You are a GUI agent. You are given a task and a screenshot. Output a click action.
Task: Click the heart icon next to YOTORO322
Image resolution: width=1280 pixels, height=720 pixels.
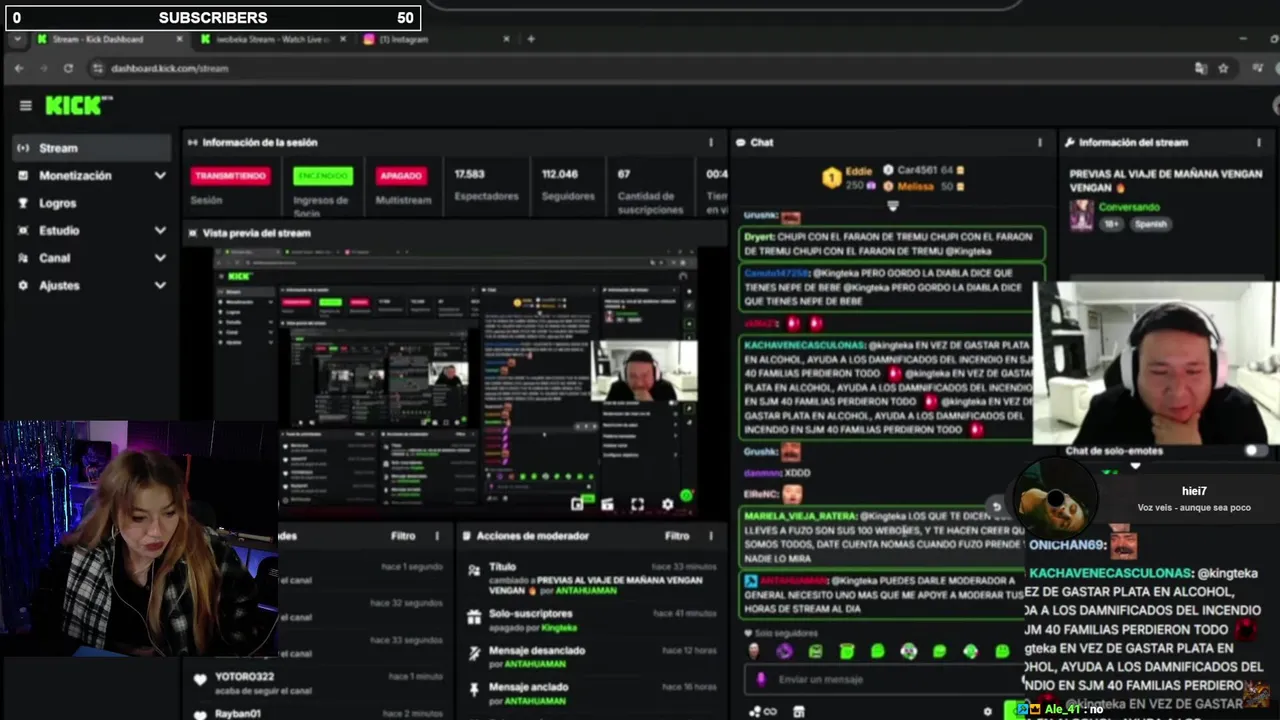click(x=199, y=680)
